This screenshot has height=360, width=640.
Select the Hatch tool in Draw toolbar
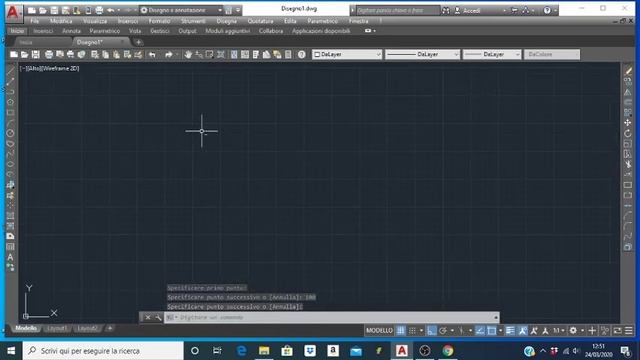click(11, 216)
